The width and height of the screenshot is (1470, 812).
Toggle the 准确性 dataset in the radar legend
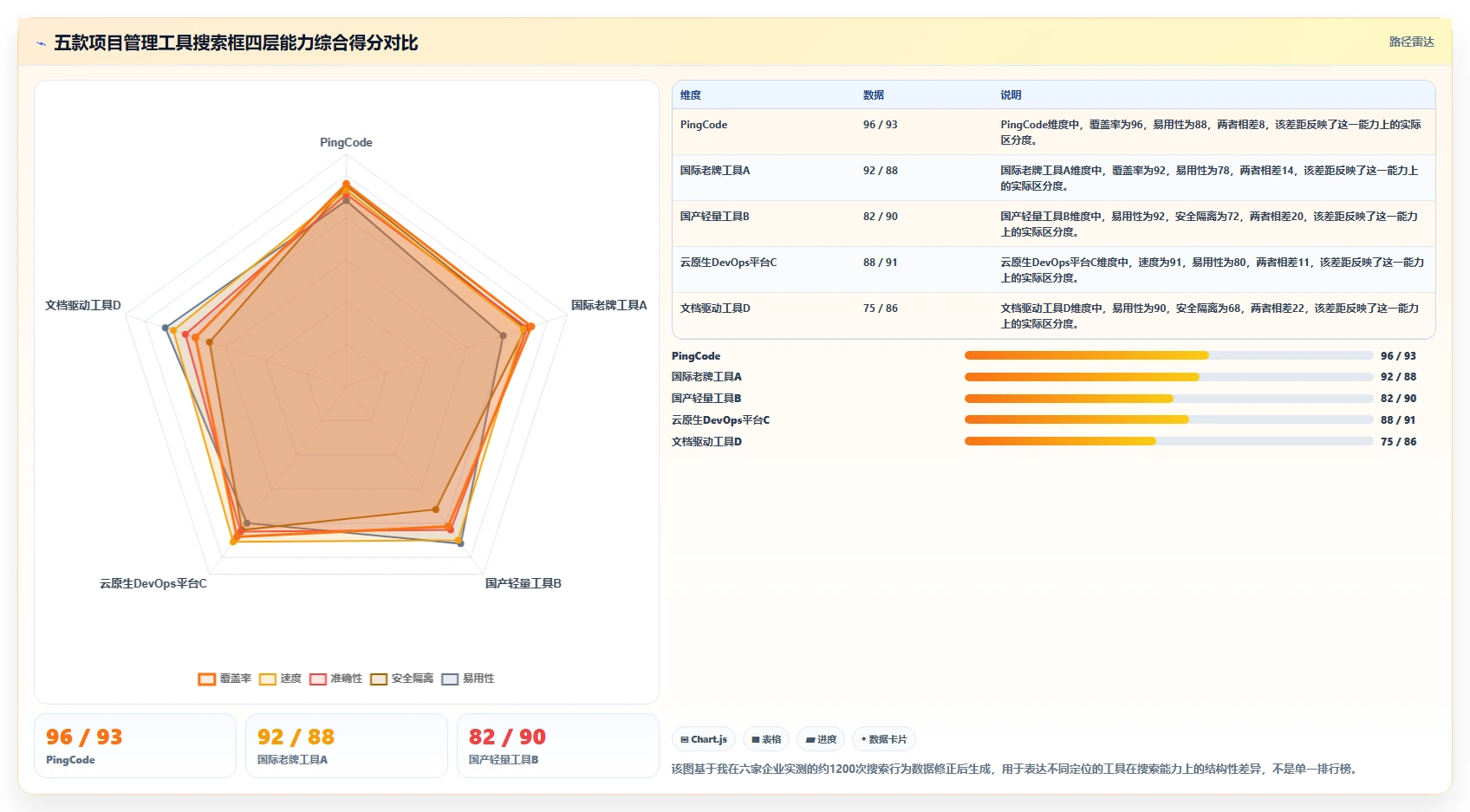[x=335, y=679]
